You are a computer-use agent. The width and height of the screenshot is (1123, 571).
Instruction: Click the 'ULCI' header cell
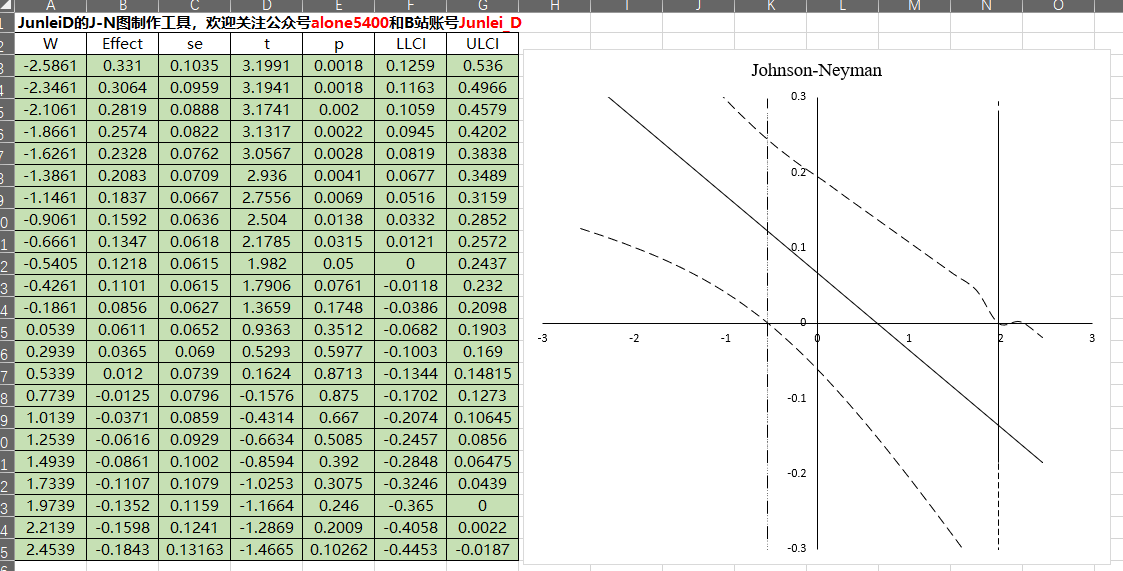(483, 44)
